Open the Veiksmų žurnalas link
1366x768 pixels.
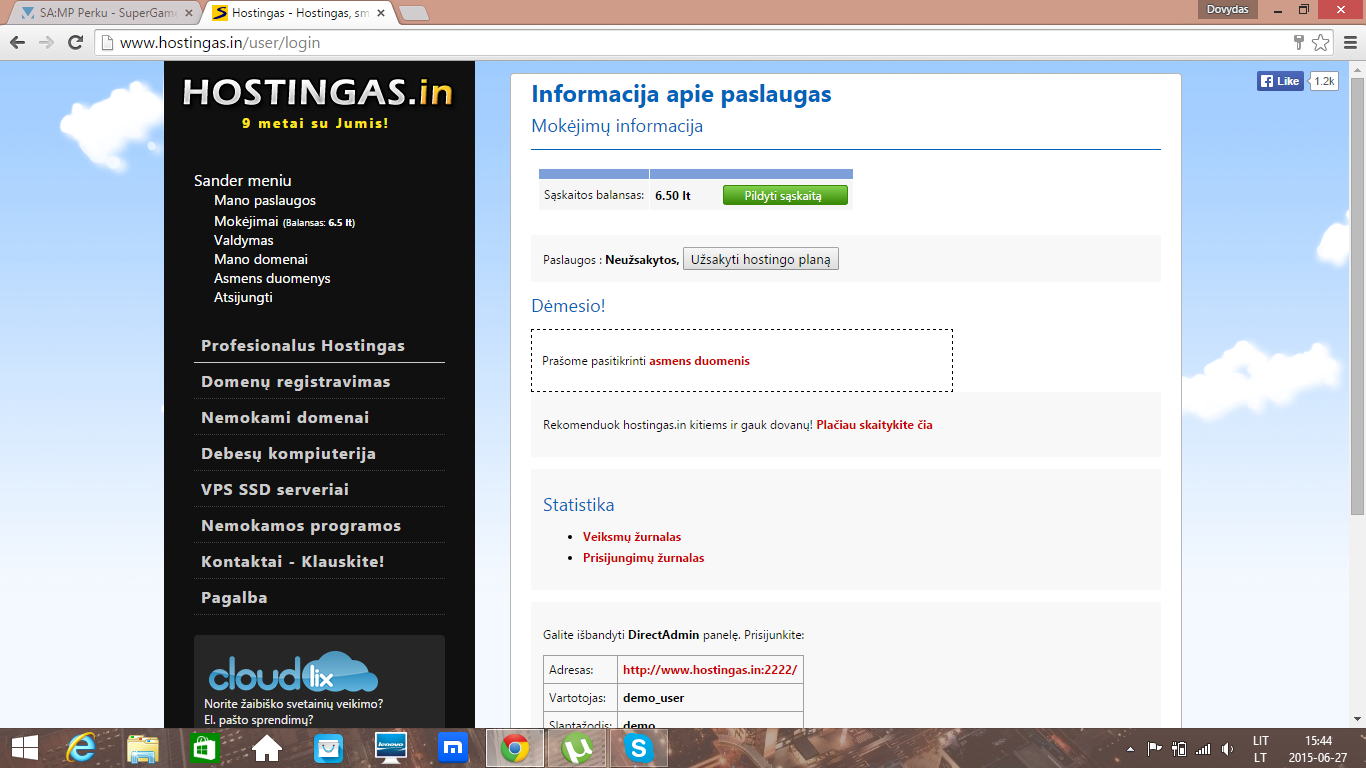(632, 537)
